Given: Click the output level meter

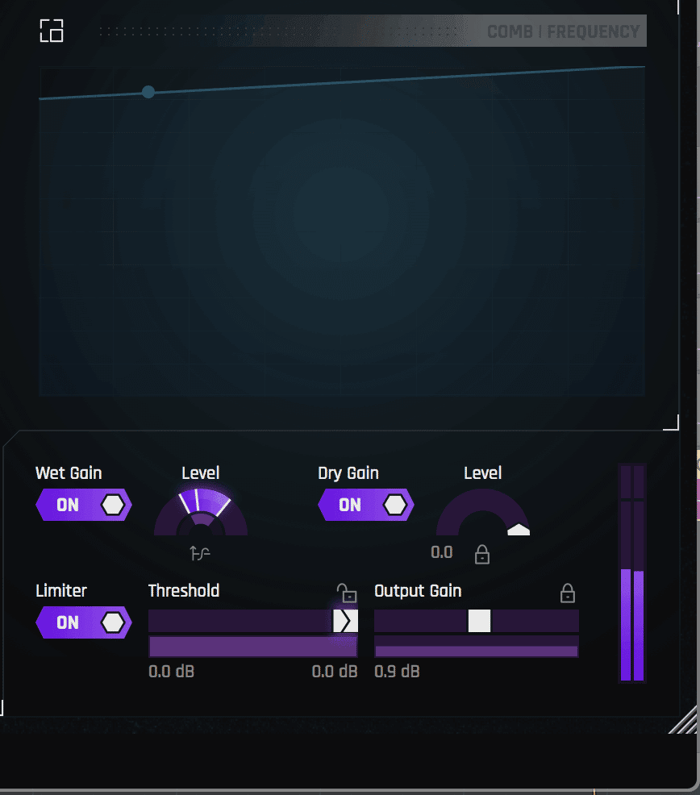Looking at the screenshot, I should click(x=632, y=573).
